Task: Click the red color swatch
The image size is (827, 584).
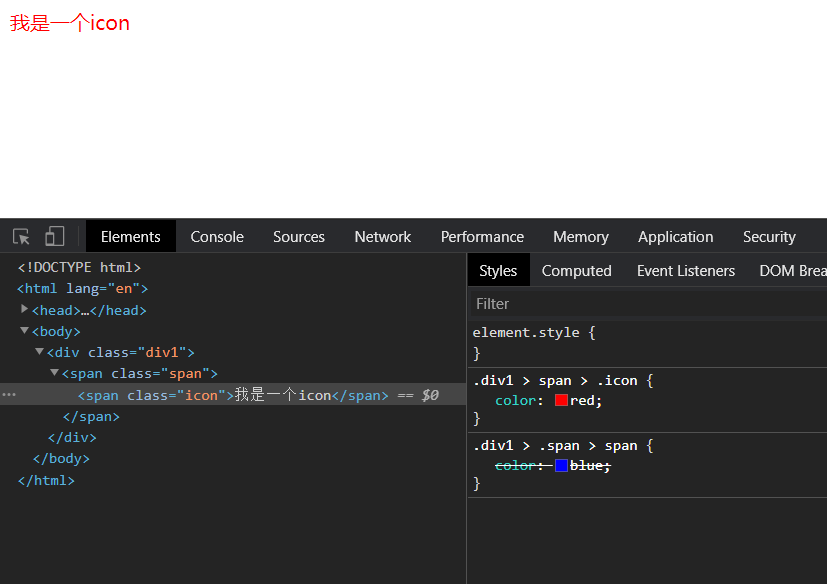Action: (561, 400)
